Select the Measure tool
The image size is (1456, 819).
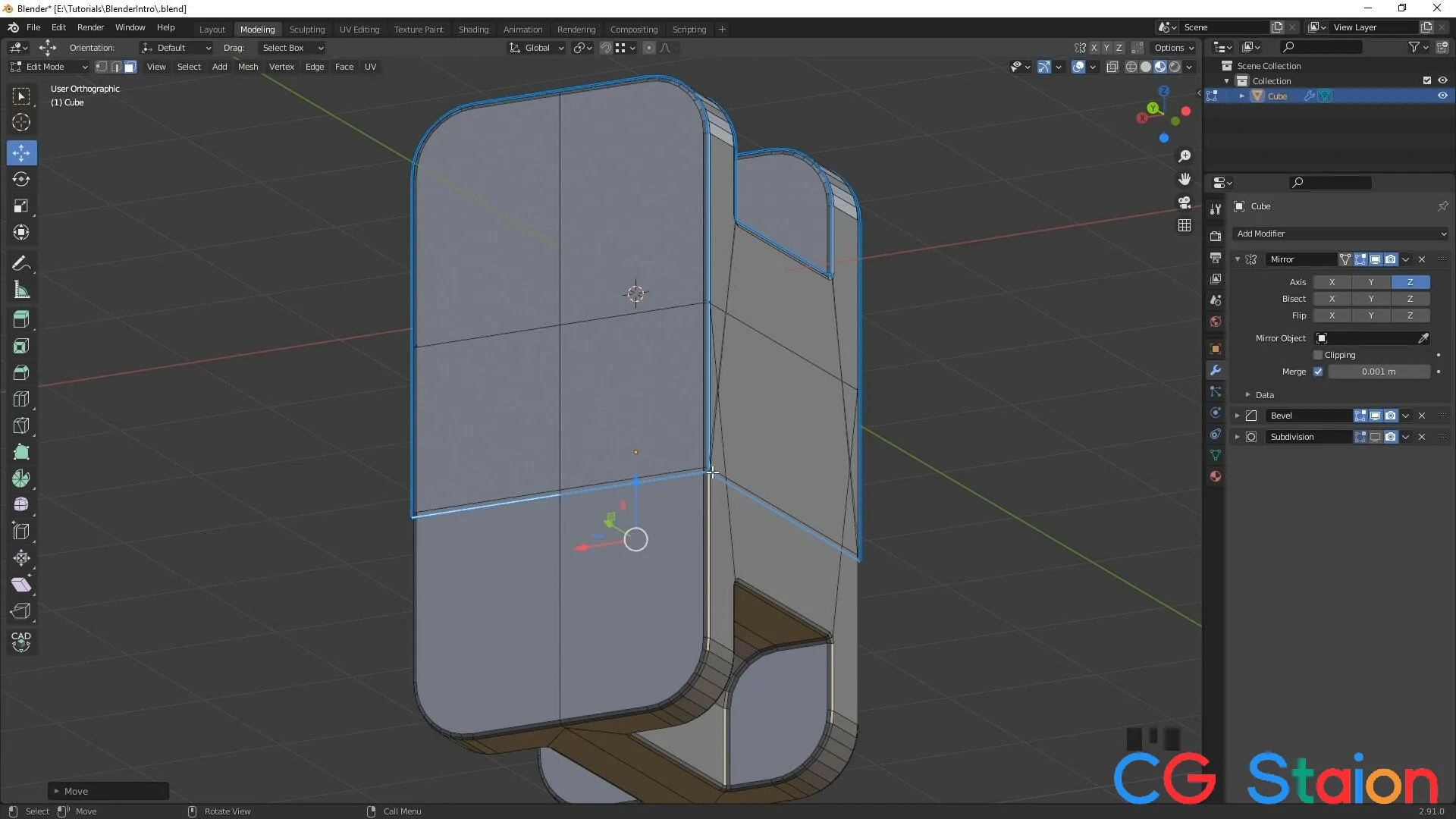(x=21, y=290)
